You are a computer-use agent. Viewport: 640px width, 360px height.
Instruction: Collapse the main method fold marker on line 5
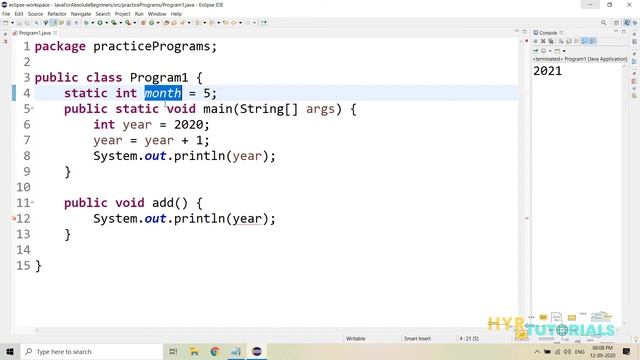point(32,109)
